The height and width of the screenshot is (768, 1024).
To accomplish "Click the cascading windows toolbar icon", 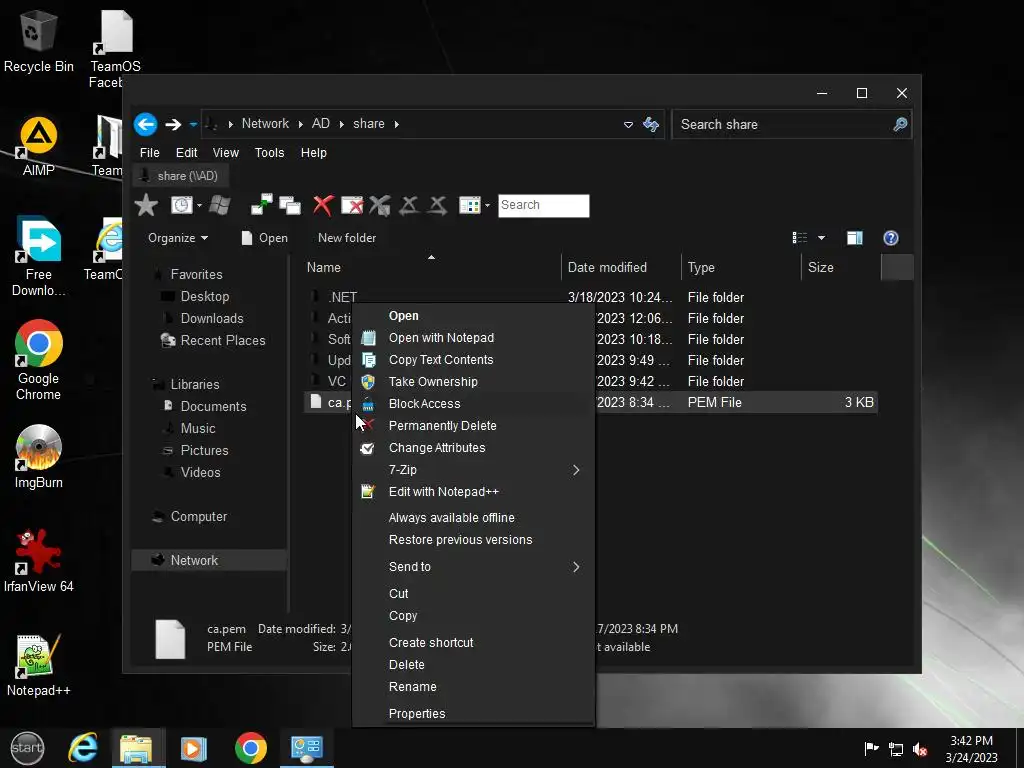I will [290, 205].
